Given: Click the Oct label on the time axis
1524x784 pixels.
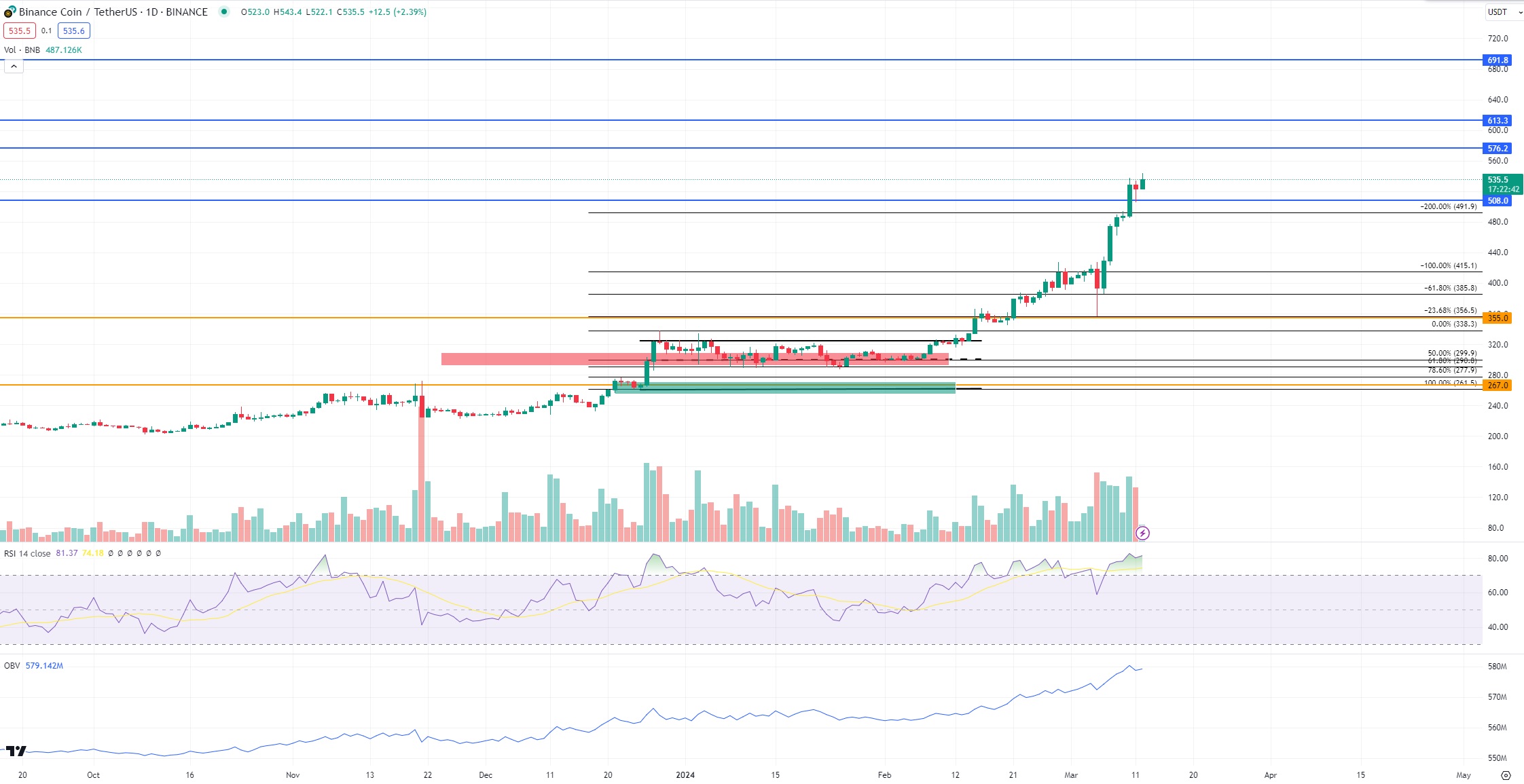Looking at the screenshot, I should 94,774.
